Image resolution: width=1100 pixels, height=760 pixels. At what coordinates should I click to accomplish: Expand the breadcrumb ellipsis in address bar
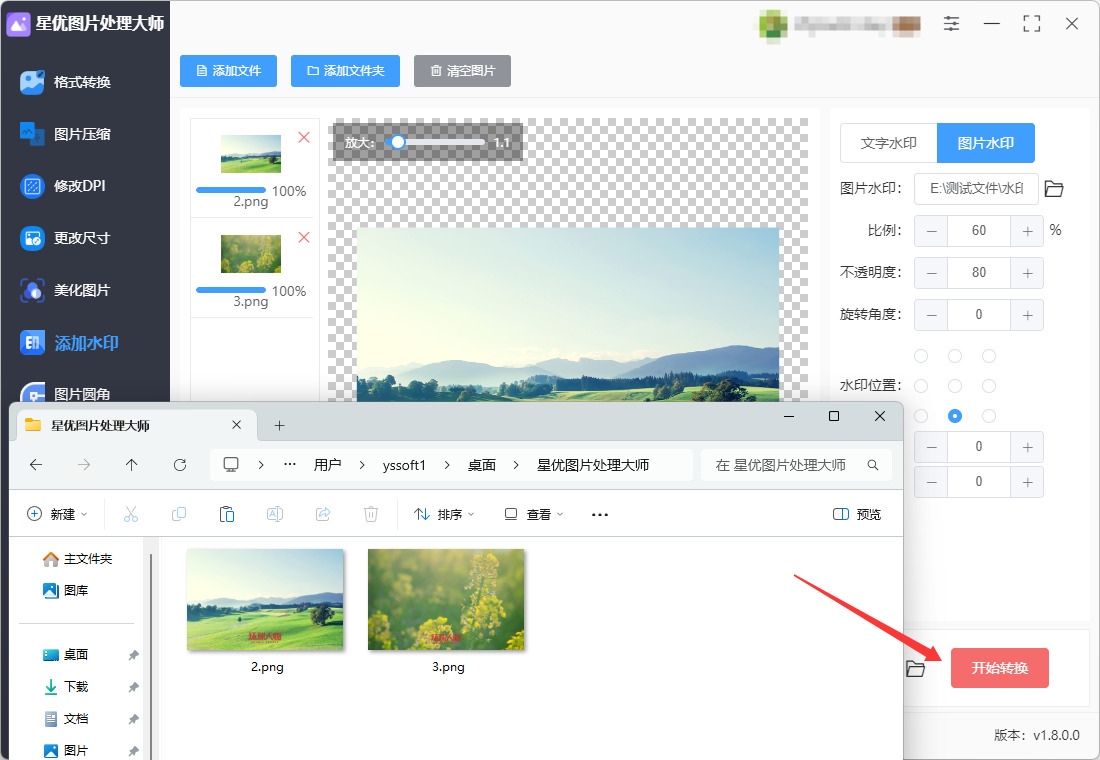coord(290,465)
